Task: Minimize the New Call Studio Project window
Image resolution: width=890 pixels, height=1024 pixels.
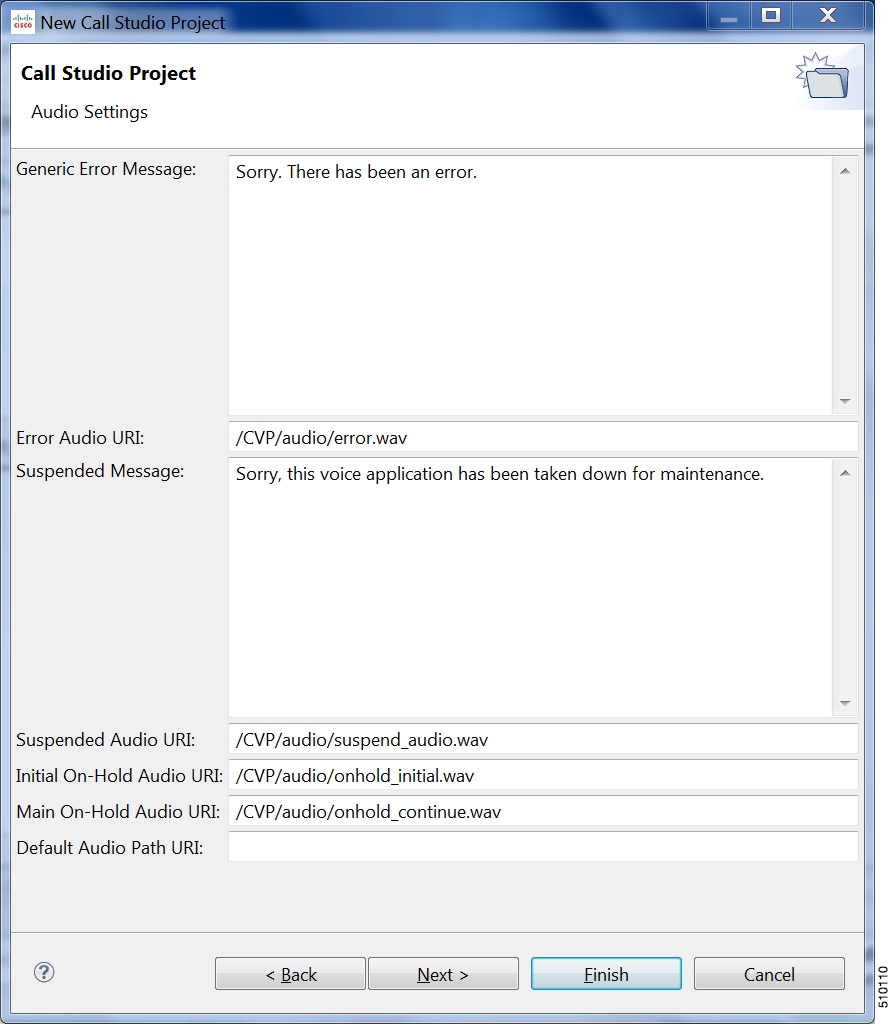Action: (x=729, y=17)
